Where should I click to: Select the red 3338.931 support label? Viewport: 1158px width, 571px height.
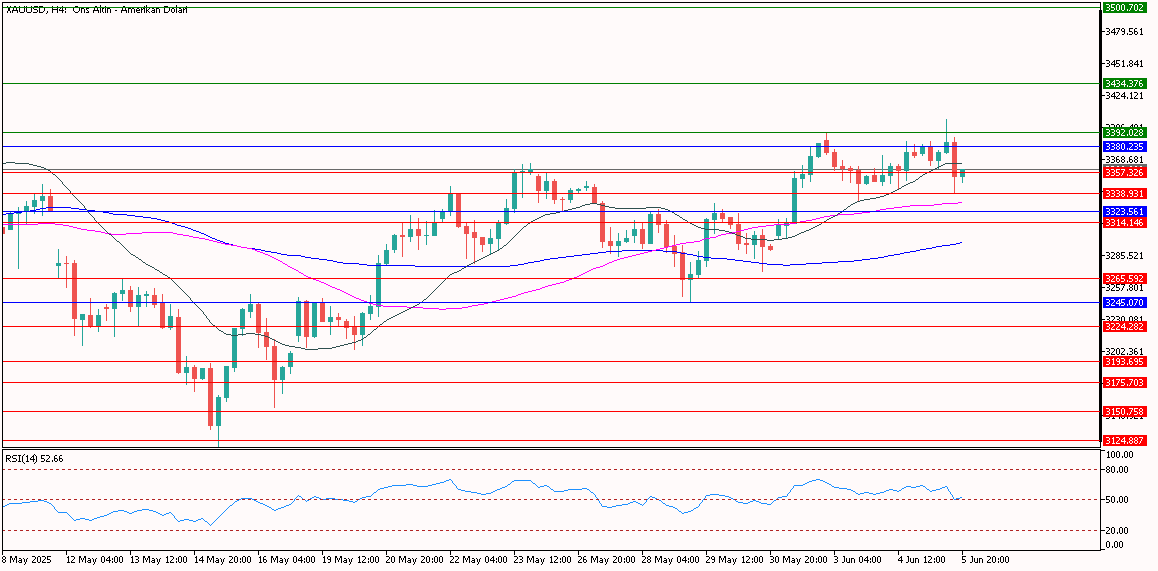1123,194
